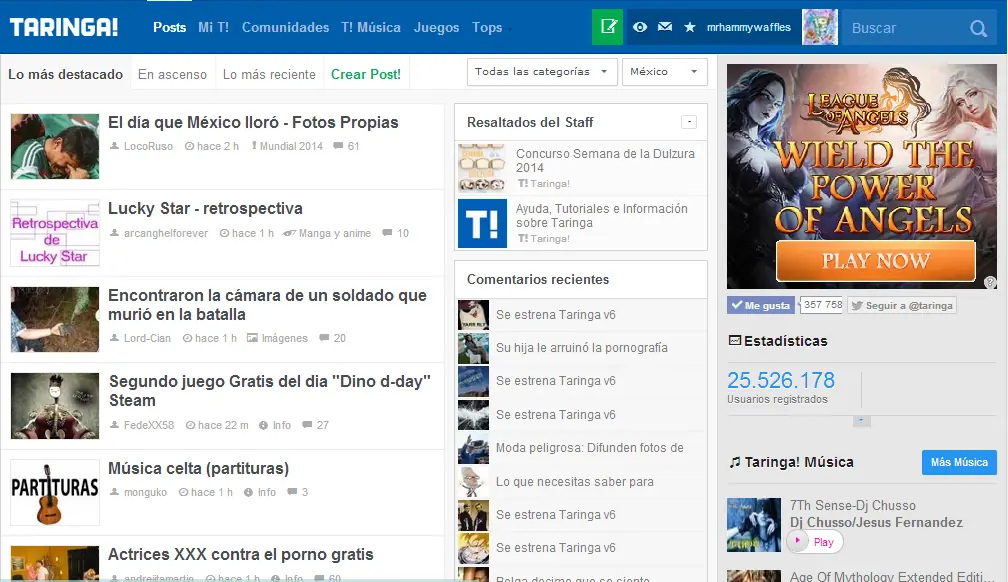This screenshot has height=582, width=1008.
Task: Go to the Posts menu item
Action: pos(170,28)
